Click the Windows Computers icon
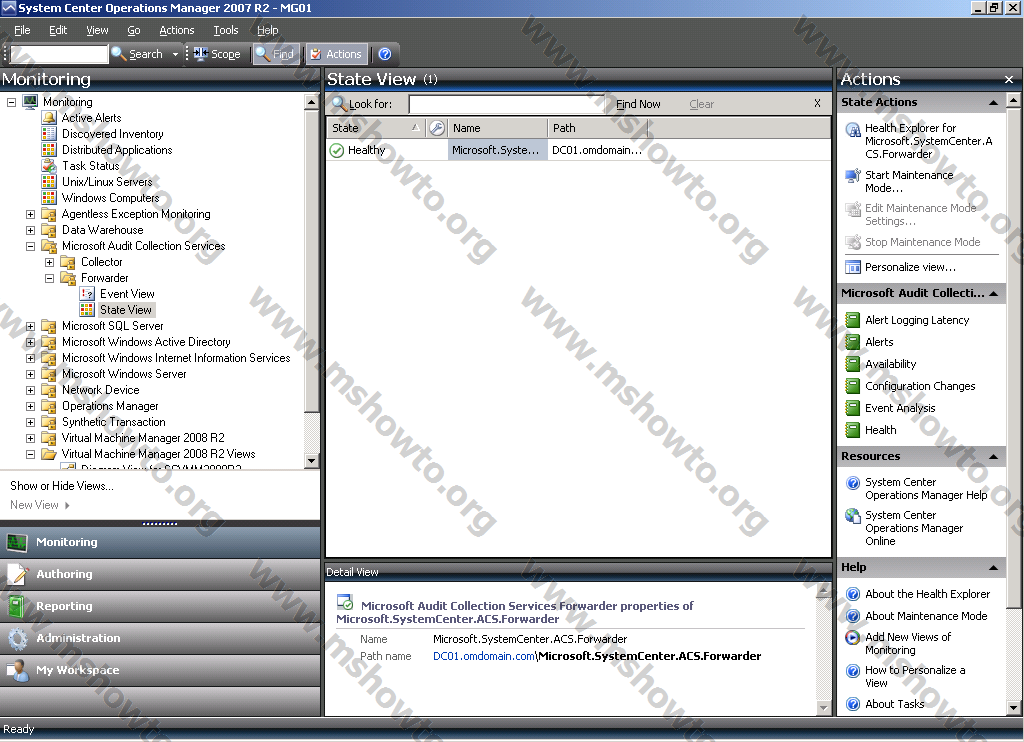 (x=49, y=198)
